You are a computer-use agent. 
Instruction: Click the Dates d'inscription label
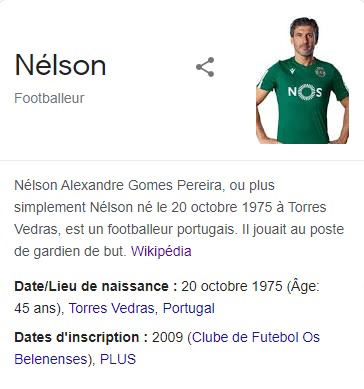coord(81,337)
